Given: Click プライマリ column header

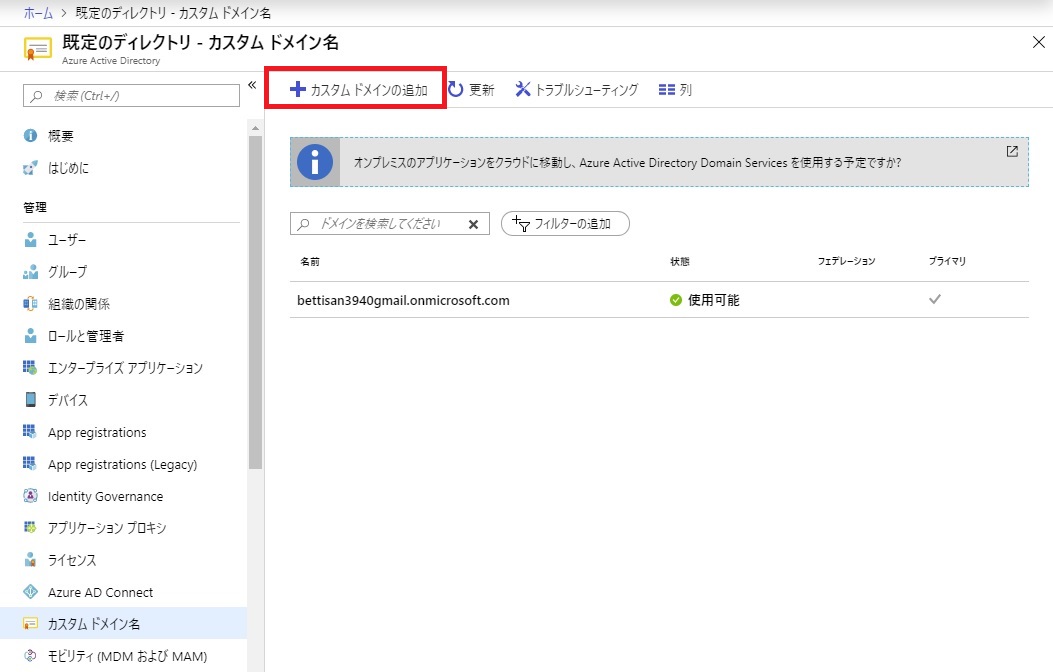Looking at the screenshot, I should (947, 261).
